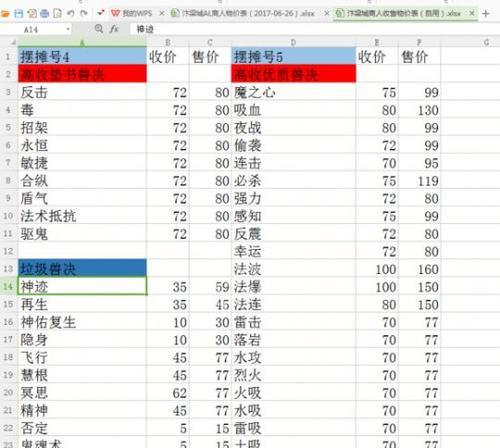Click the open folder icon in toolbar
The image size is (500, 448).
pyautogui.click(x=5, y=14)
